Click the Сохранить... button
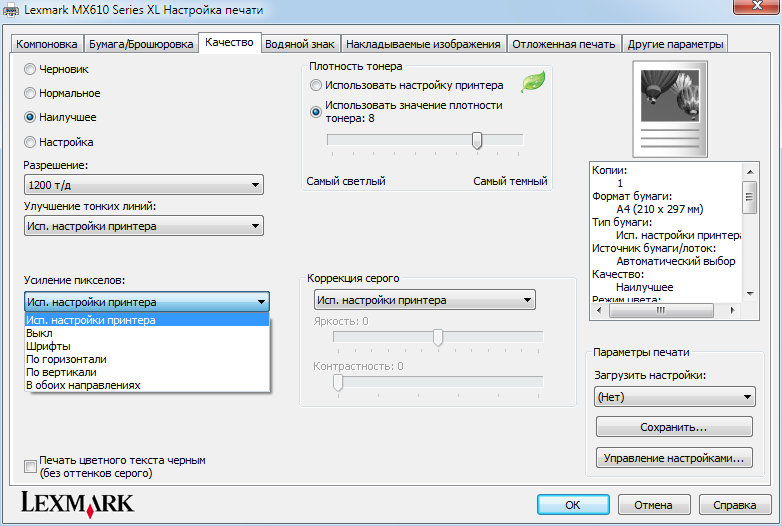The image size is (782, 526). 674,427
